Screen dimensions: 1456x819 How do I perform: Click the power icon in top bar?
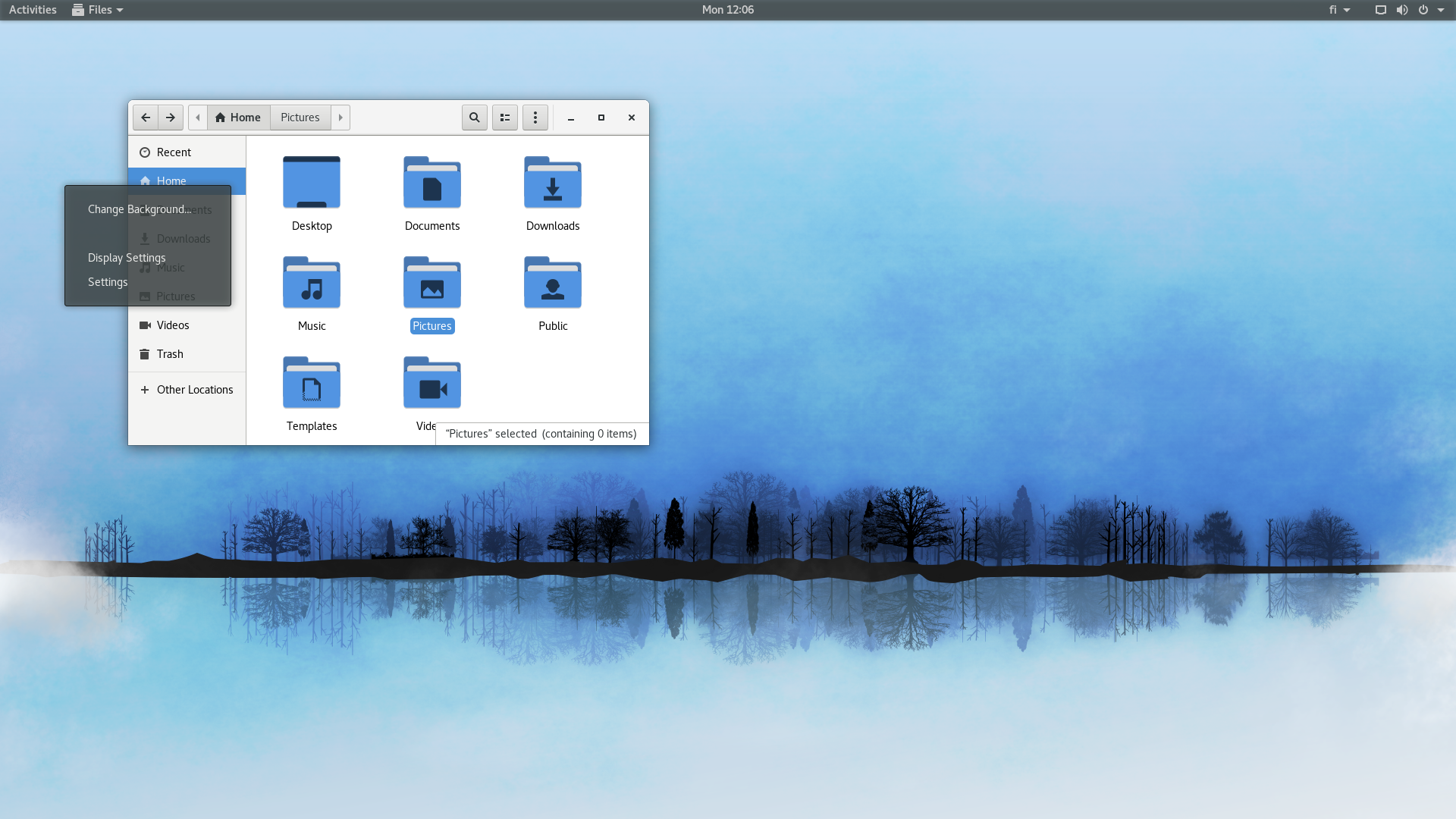(x=1423, y=10)
